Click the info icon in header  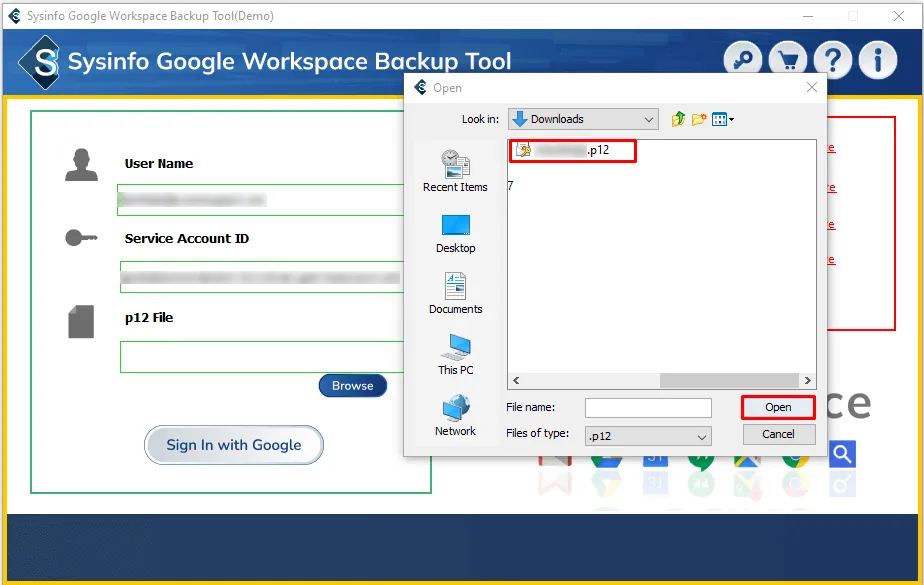tap(878, 60)
